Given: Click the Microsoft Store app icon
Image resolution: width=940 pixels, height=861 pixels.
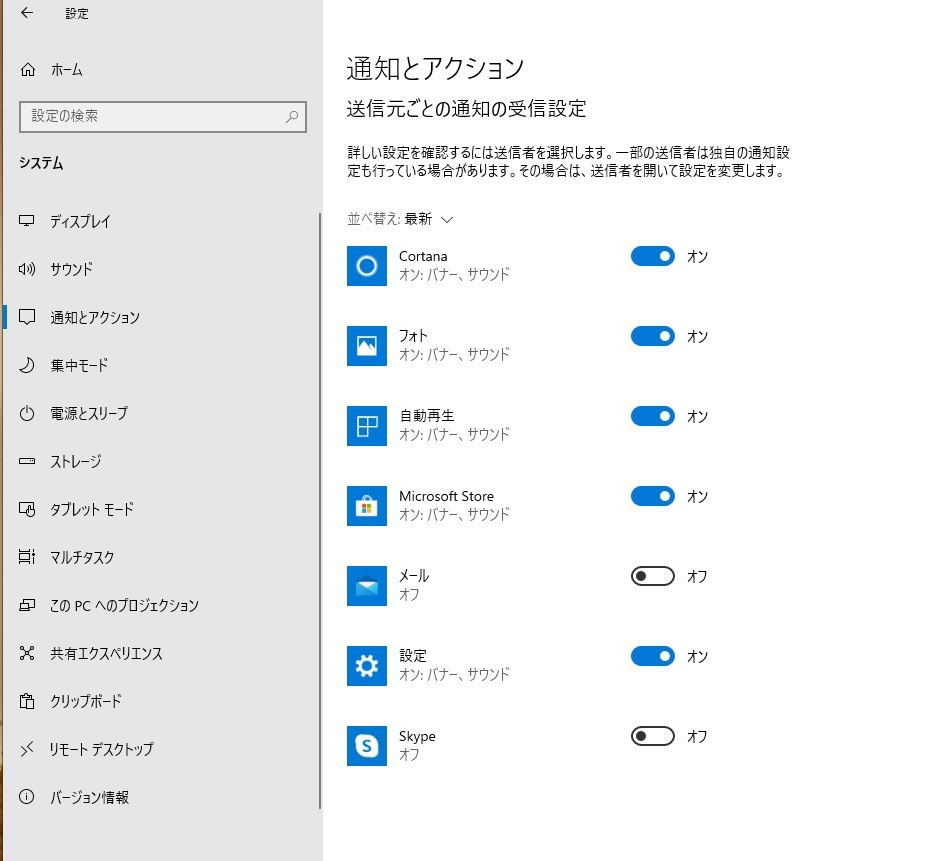Looking at the screenshot, I should [367, 506].
